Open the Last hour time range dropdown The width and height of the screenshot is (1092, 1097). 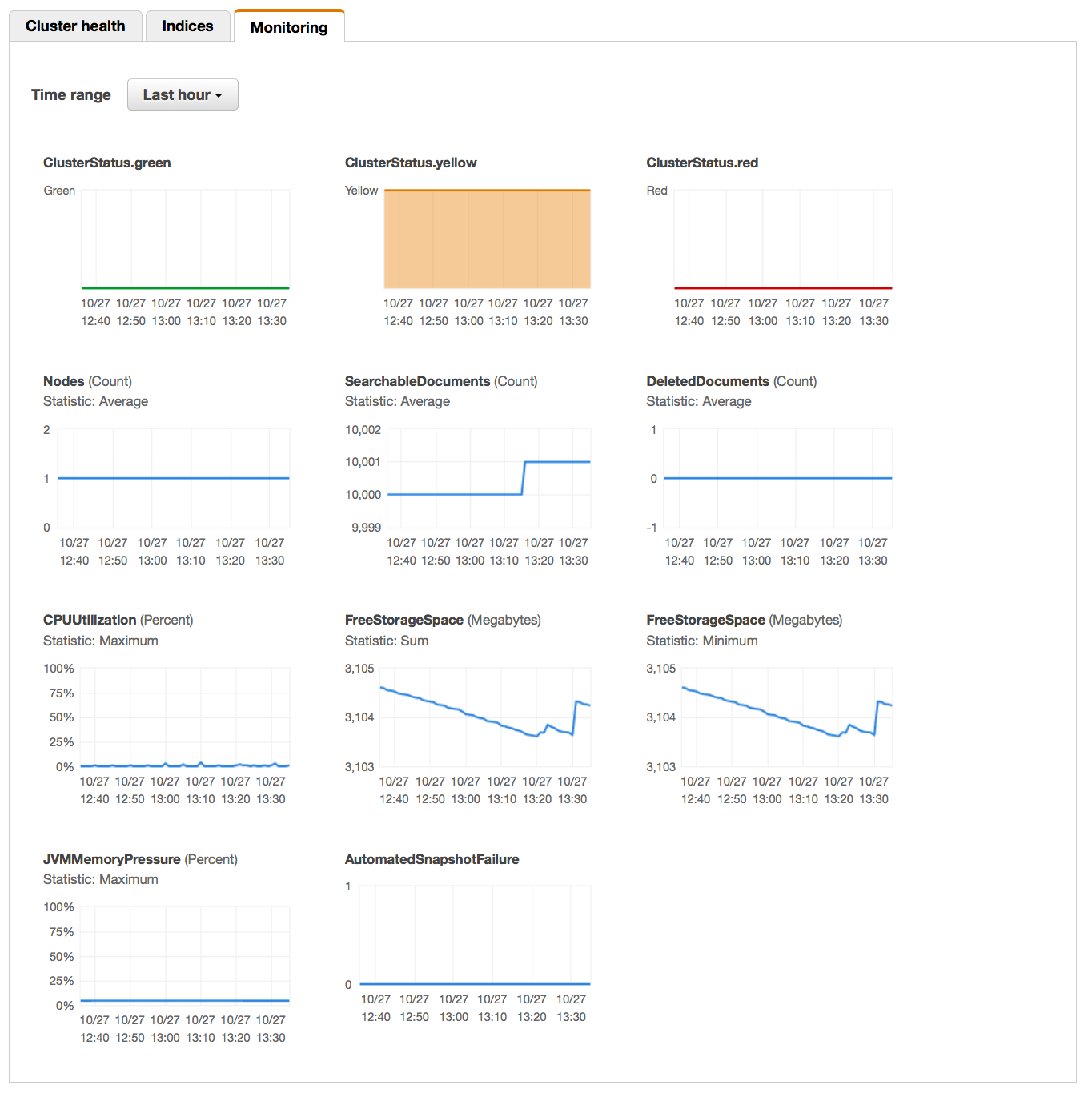[183, 94]
